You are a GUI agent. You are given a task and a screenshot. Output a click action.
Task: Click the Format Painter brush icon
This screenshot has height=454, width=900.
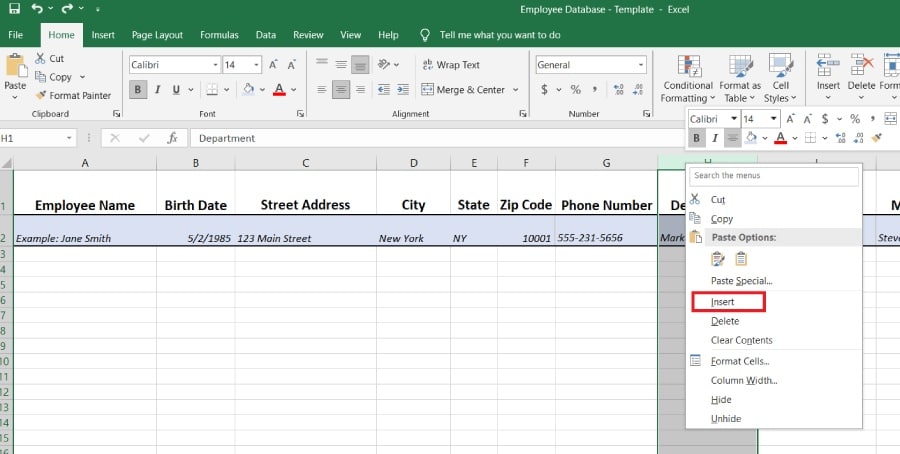point(41,96)
